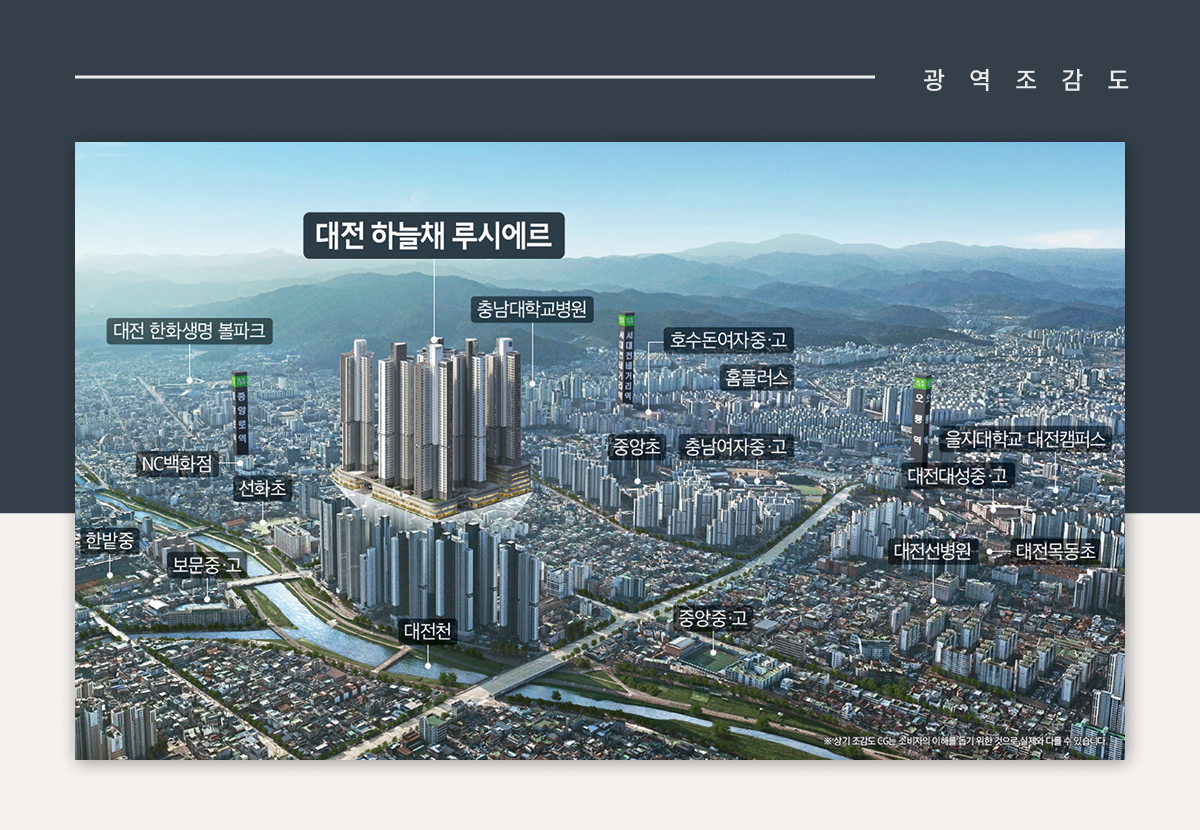The height and width of the screenshot is (830, 1200).
Task: Select the 한밭중 label
Action: click(109, 541)
